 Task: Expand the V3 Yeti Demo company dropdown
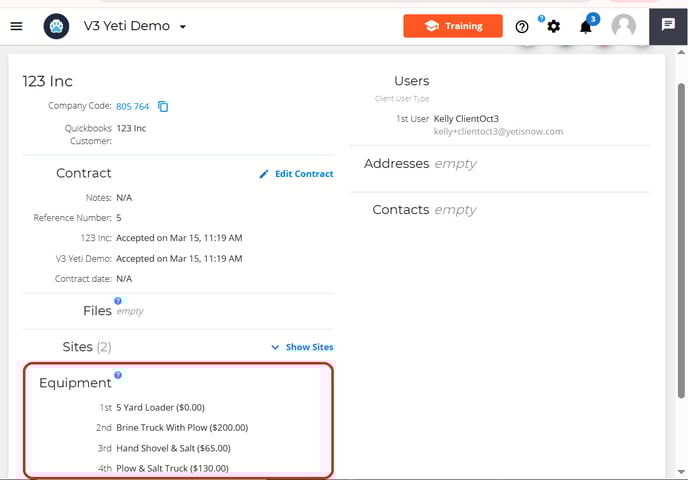(183, 27)
